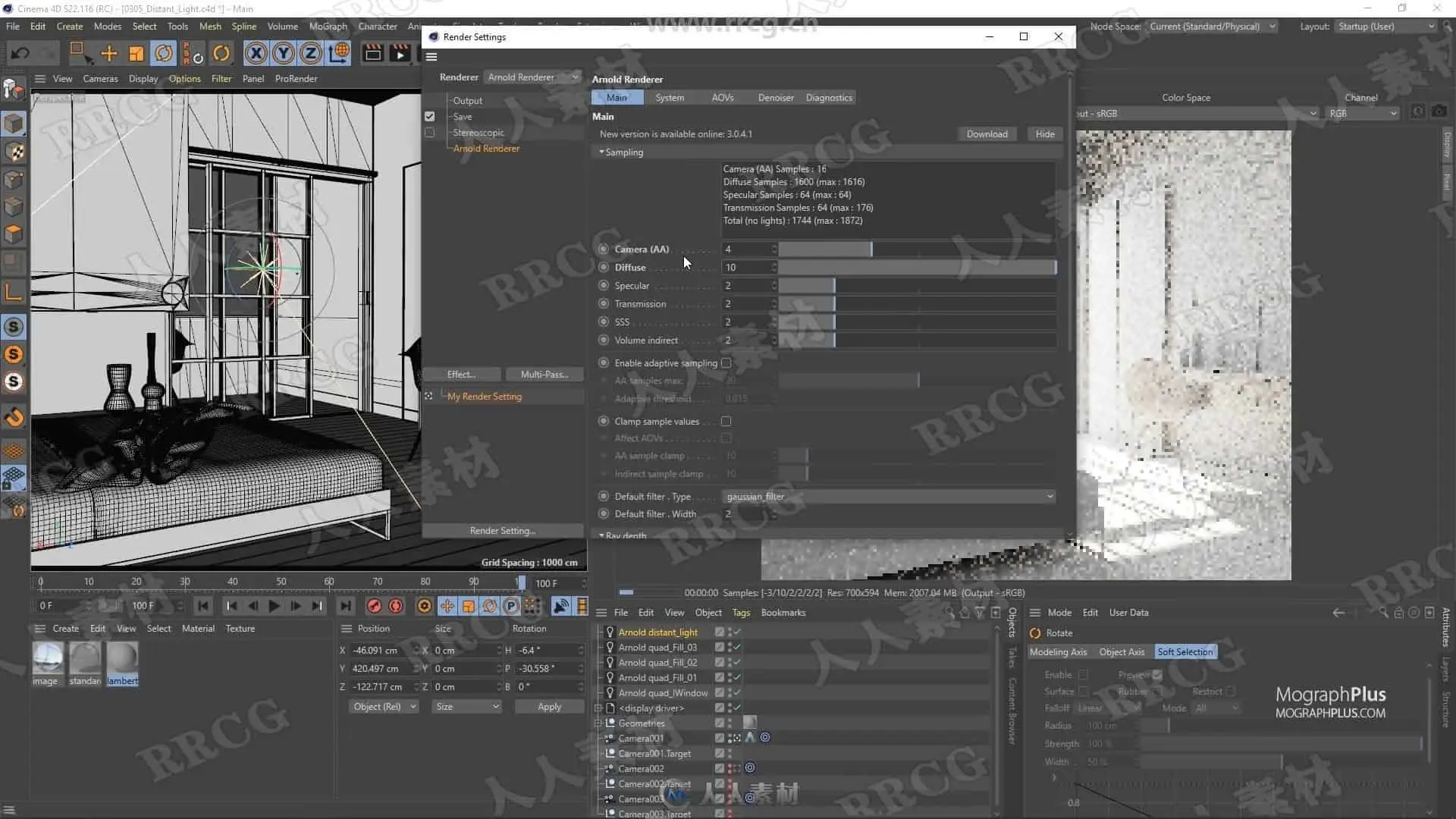
Task: Toggle the Save checkbox in render list
Action: [430, 117]
